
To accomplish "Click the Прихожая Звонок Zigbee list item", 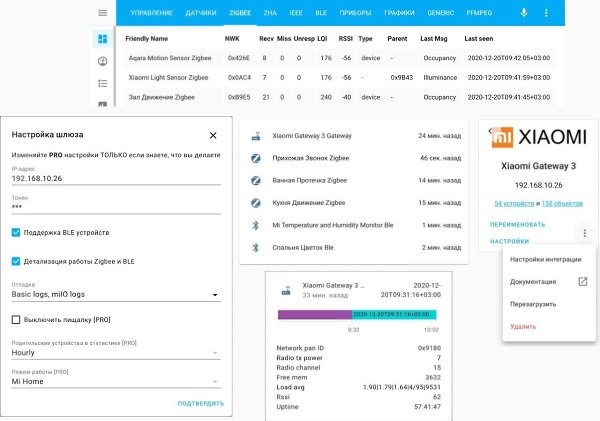I will [x=354, y=158].
